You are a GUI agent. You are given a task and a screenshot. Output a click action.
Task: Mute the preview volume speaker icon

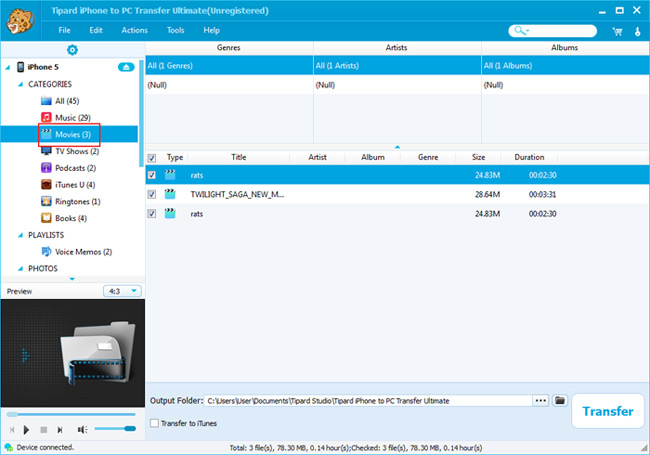[x=82, y=430]
